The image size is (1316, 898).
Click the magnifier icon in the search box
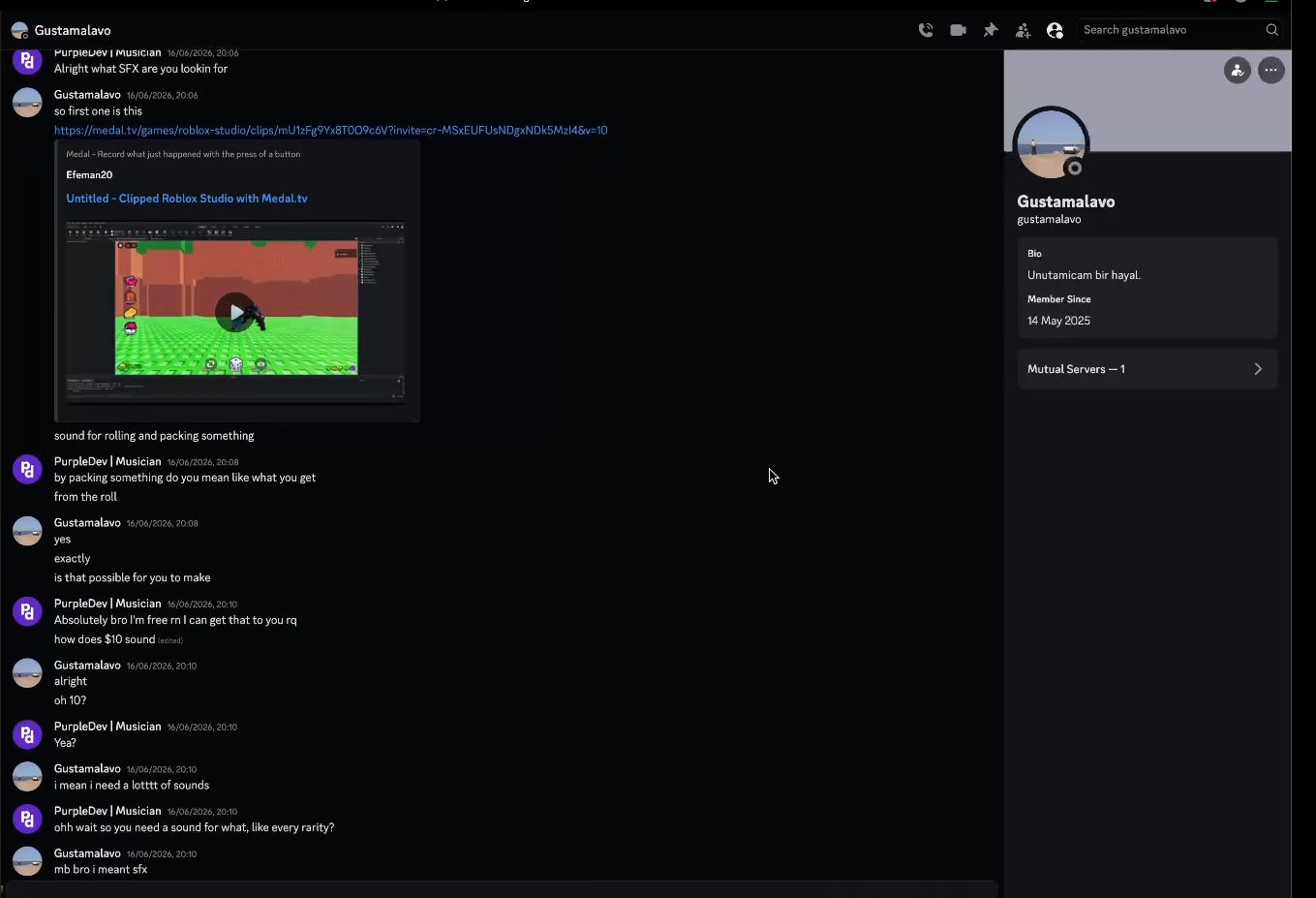pyautogui.click(x=1271, y=30)
